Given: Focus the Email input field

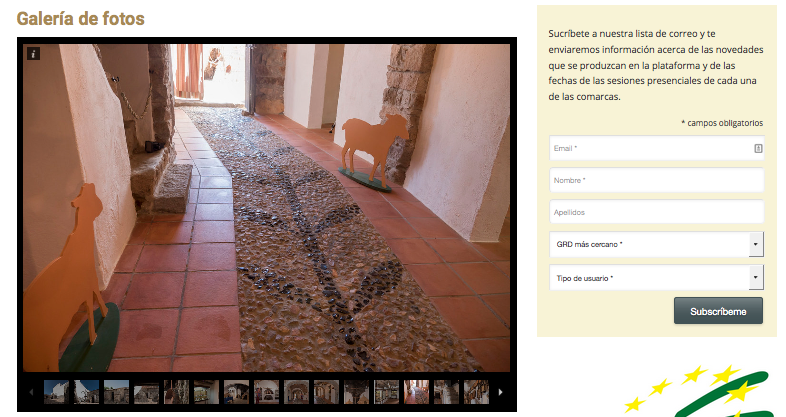Looking at the screenshot, I should [x=656, y=148].
